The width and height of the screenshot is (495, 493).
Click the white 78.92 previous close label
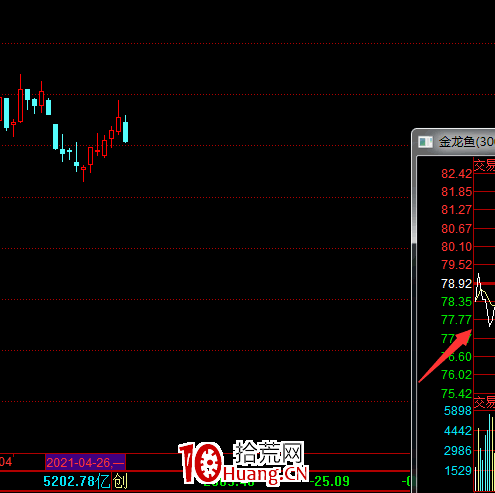click(456, 284)
